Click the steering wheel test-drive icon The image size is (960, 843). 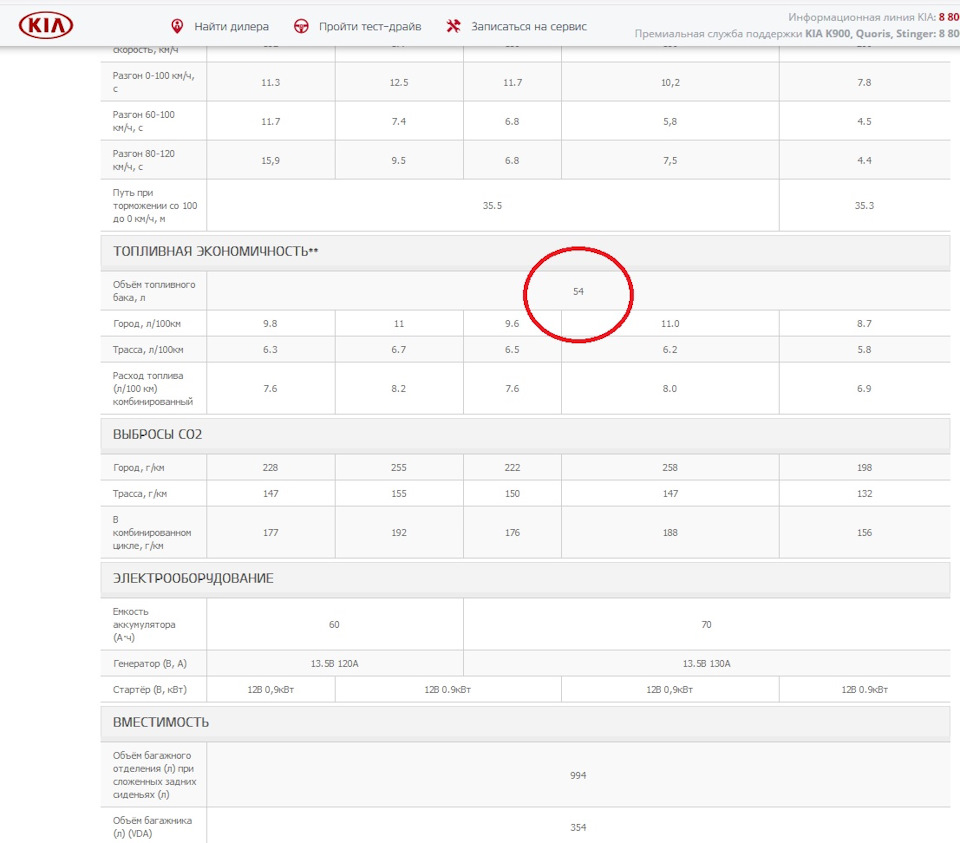[301, 26]
